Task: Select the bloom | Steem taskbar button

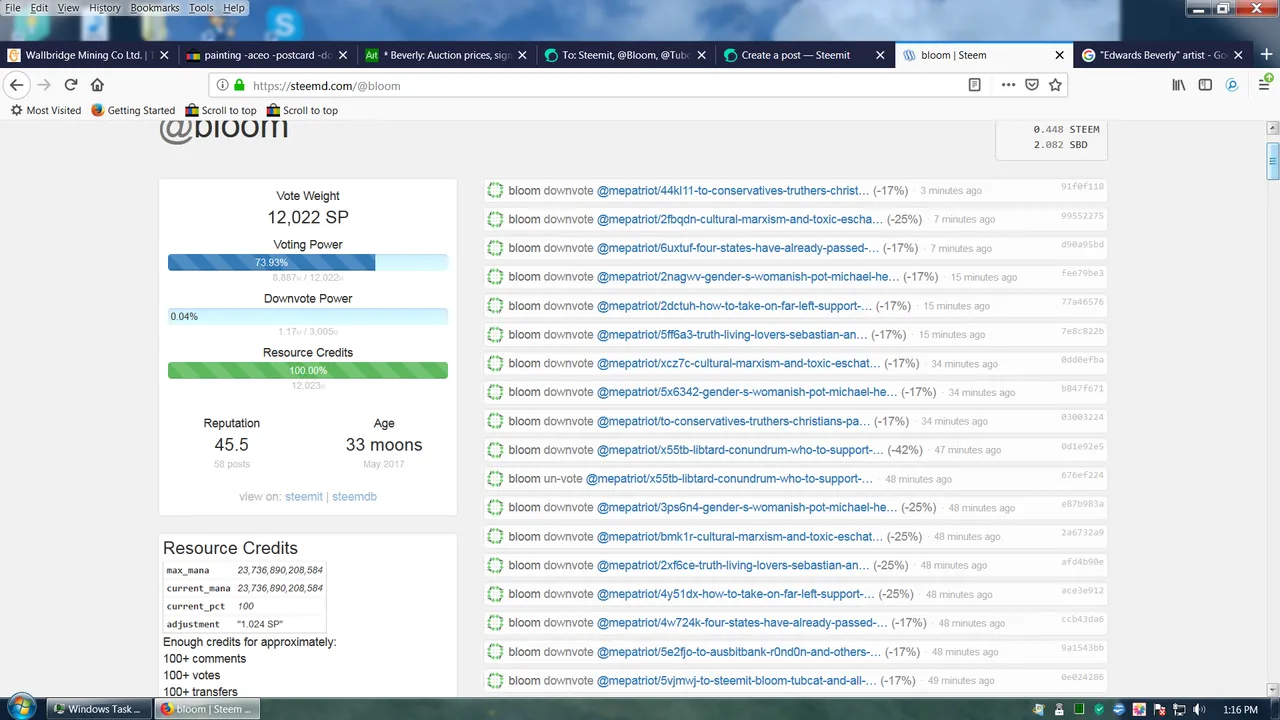Action: [x=208, y=709]
